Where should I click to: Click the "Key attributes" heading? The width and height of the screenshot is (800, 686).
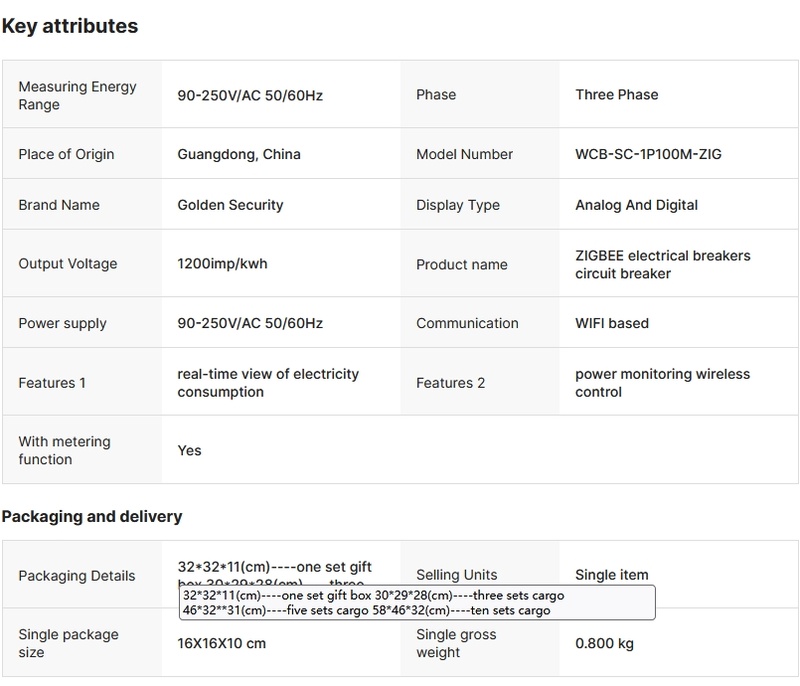(x=70, y=26)
